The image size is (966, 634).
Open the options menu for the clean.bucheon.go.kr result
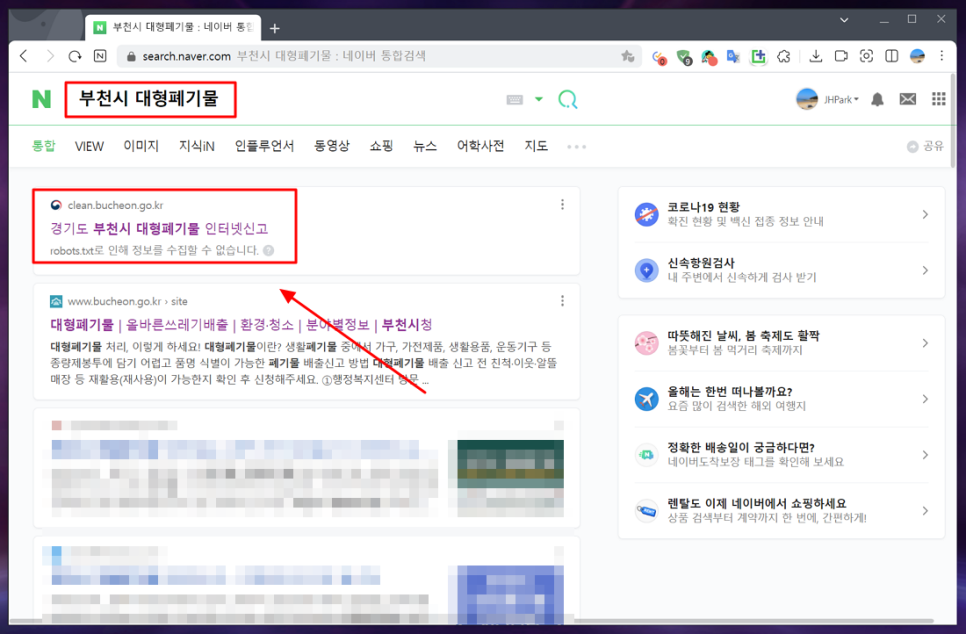562,205
